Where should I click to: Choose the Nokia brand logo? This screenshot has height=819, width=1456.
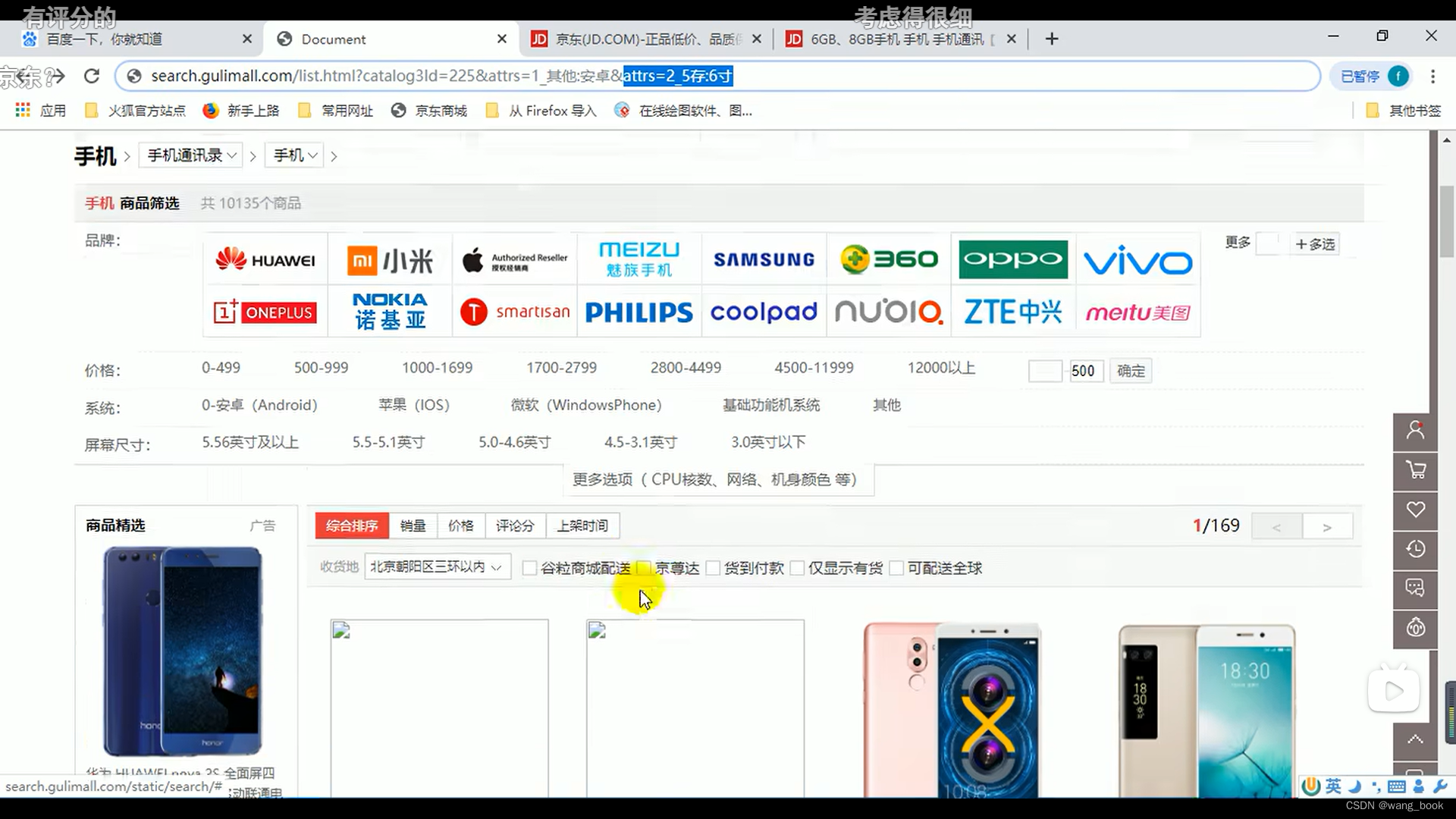tap(390, 312)
